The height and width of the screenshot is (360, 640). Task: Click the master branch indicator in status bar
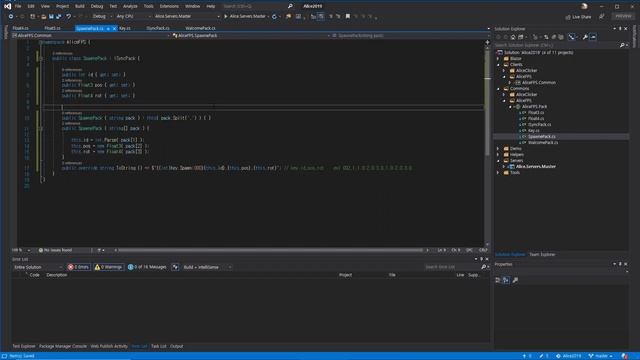600,356
